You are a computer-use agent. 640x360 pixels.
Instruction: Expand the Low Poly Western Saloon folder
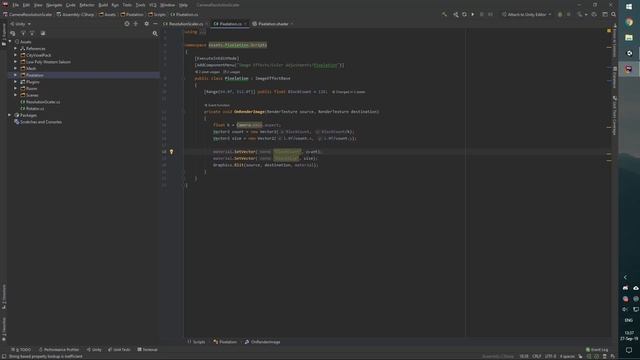(x=16, y=62)
